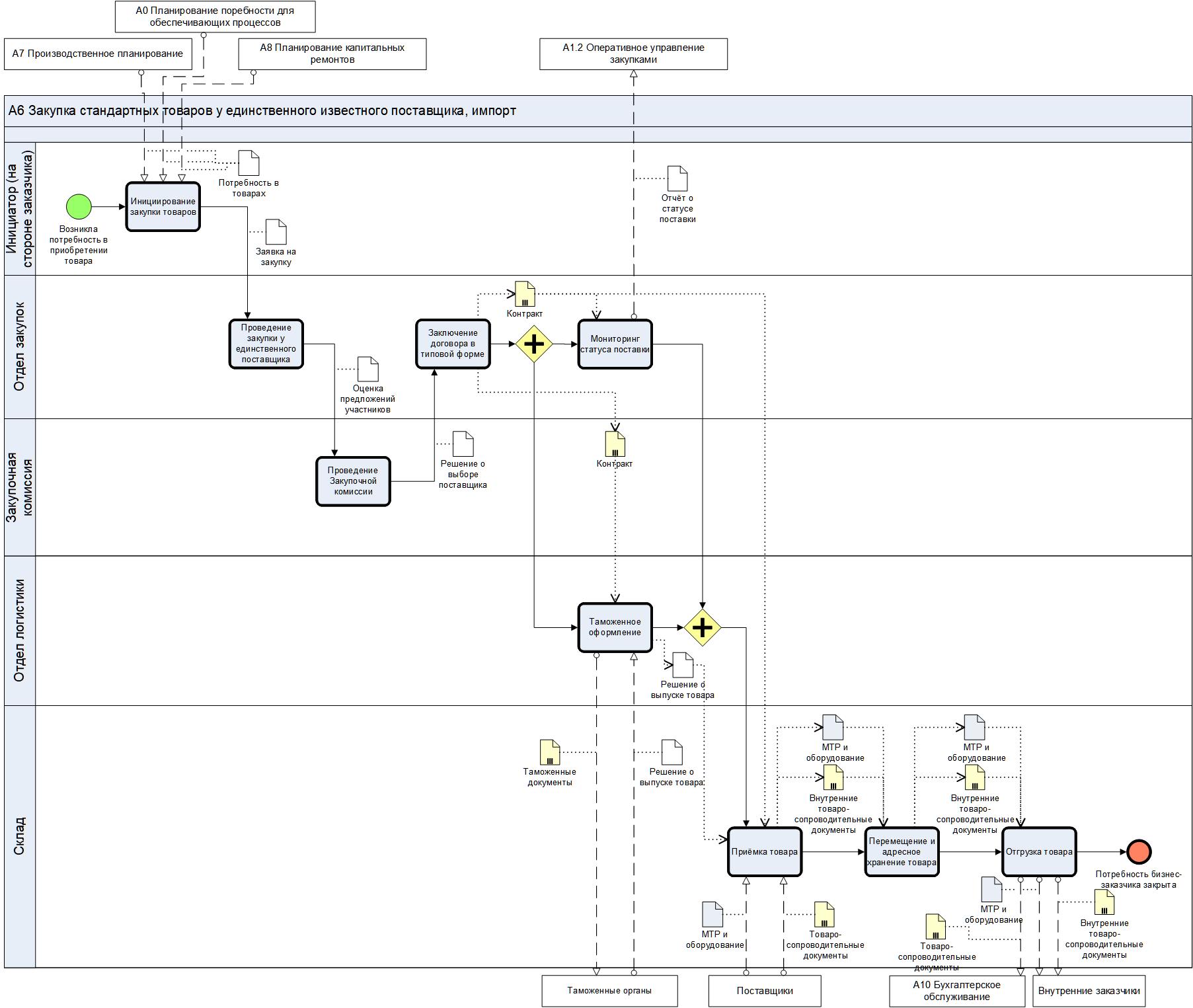
Task: Select the A1.2 Оперативное управление закупками box
Action: point(633,54)
